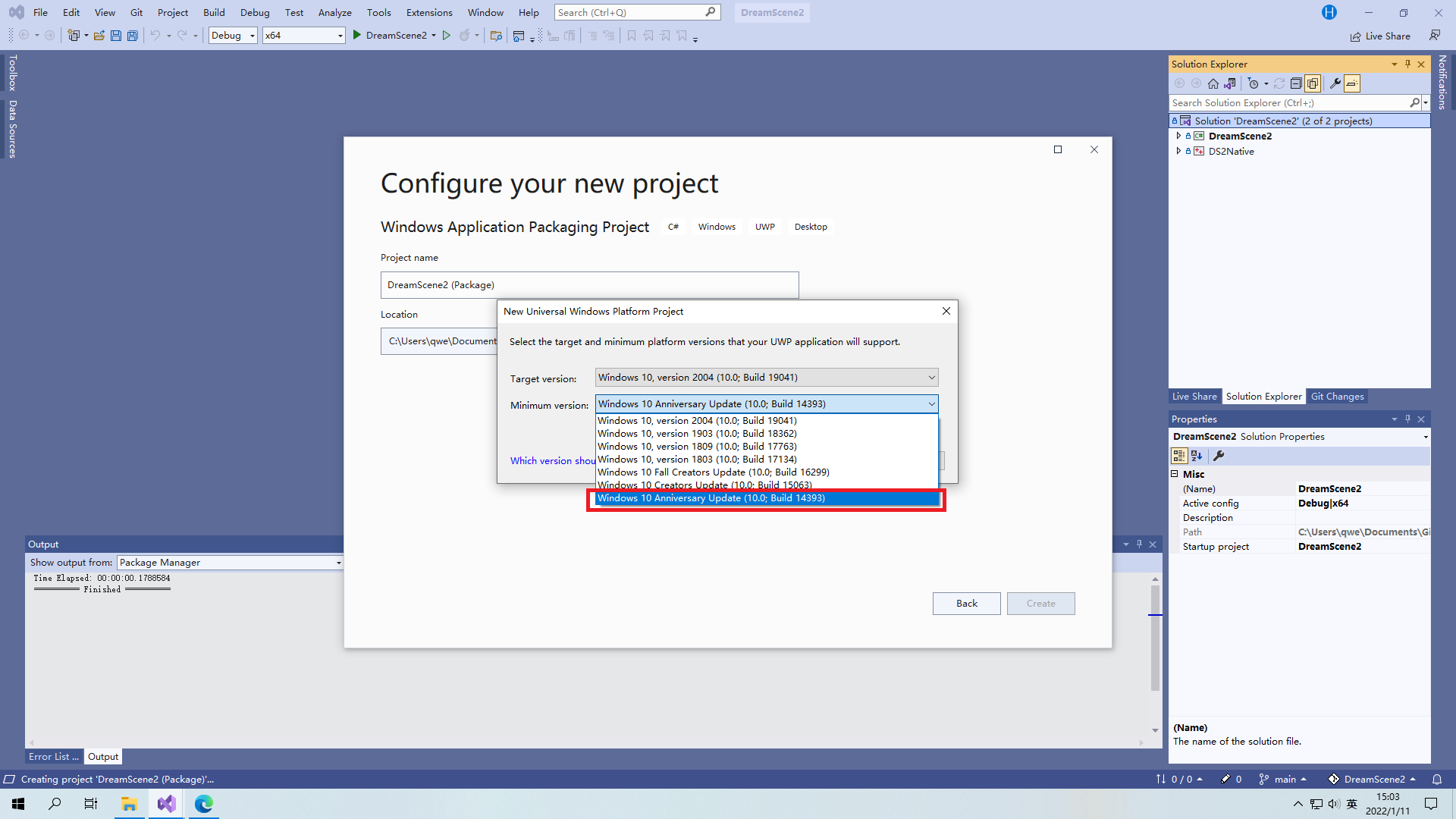Click the Live Share collaboration icon

[x=1355, y=35]
